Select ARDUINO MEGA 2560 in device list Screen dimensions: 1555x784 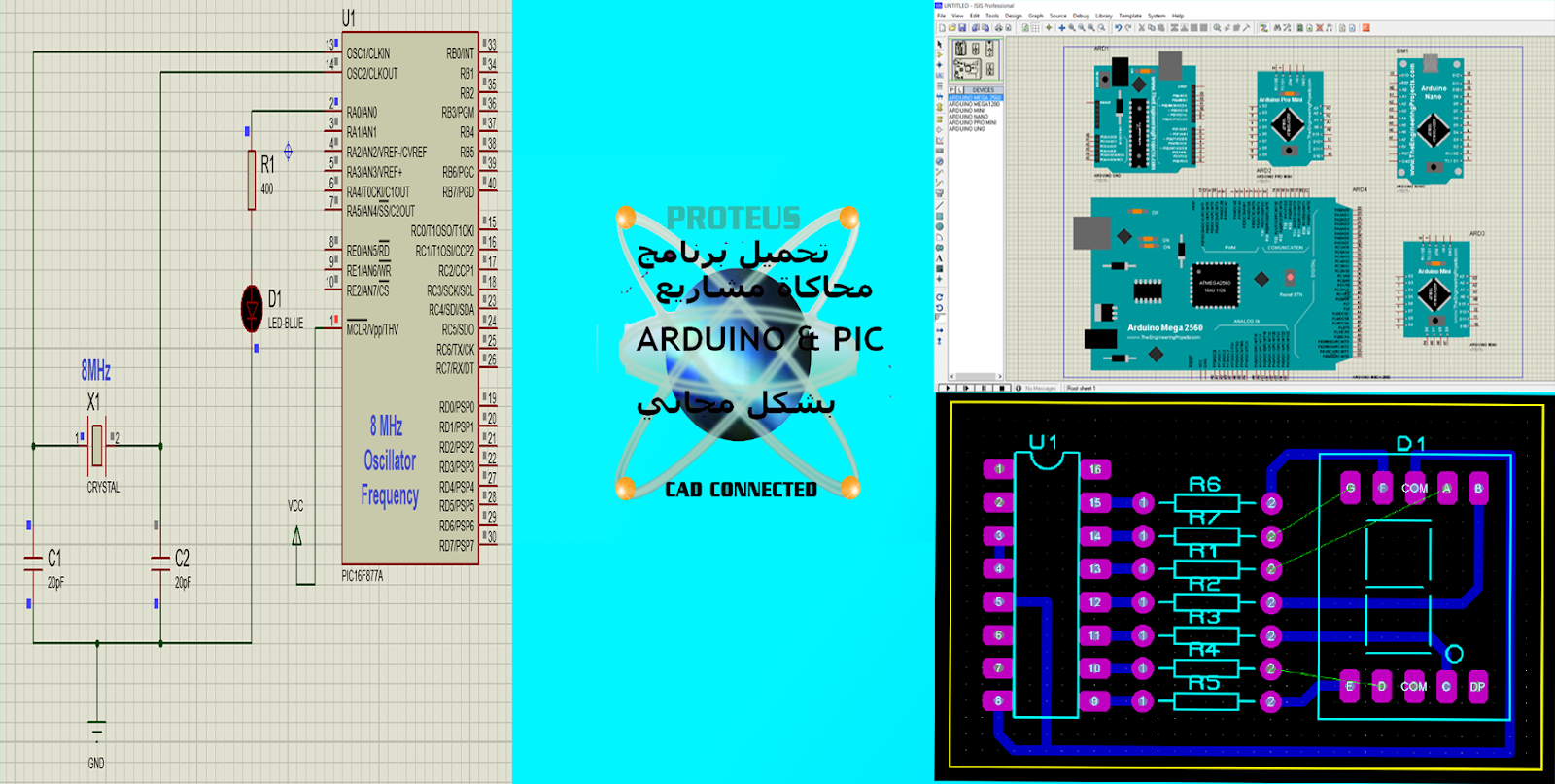click(976, 97)
